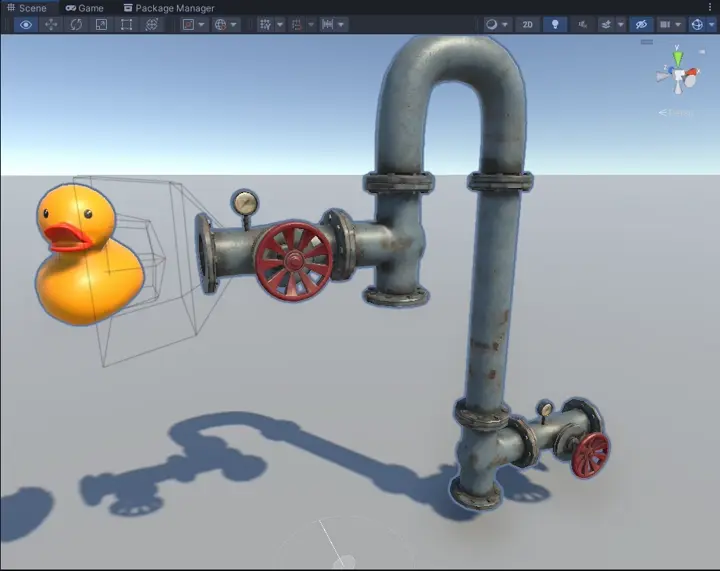
Task: Click the green Y axis on orientation gizmo
Action: click(678, 57)
